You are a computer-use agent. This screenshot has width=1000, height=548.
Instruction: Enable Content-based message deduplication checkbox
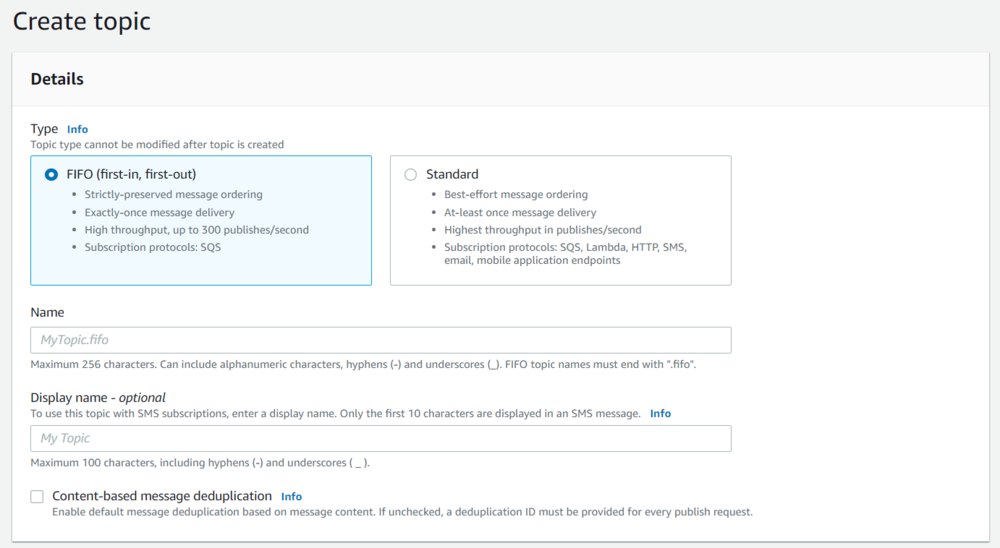click(x=37, y=496)
